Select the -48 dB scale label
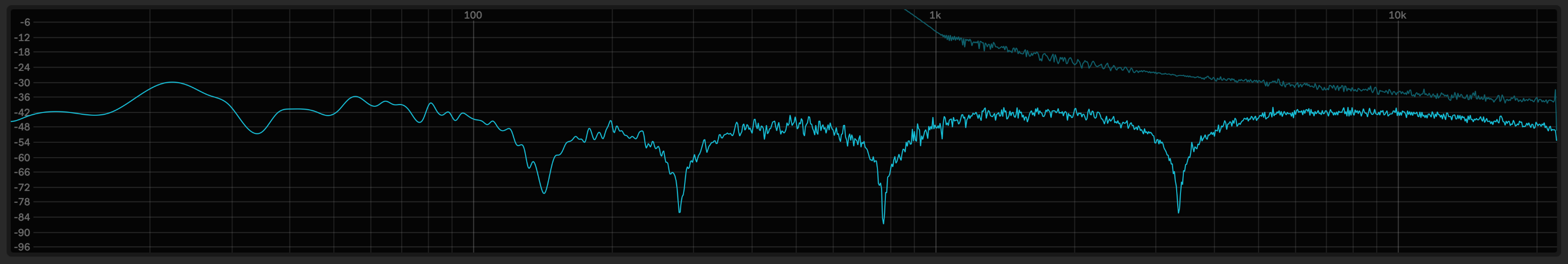Screen dimensions: 1568x264 [x=22, y=127]
